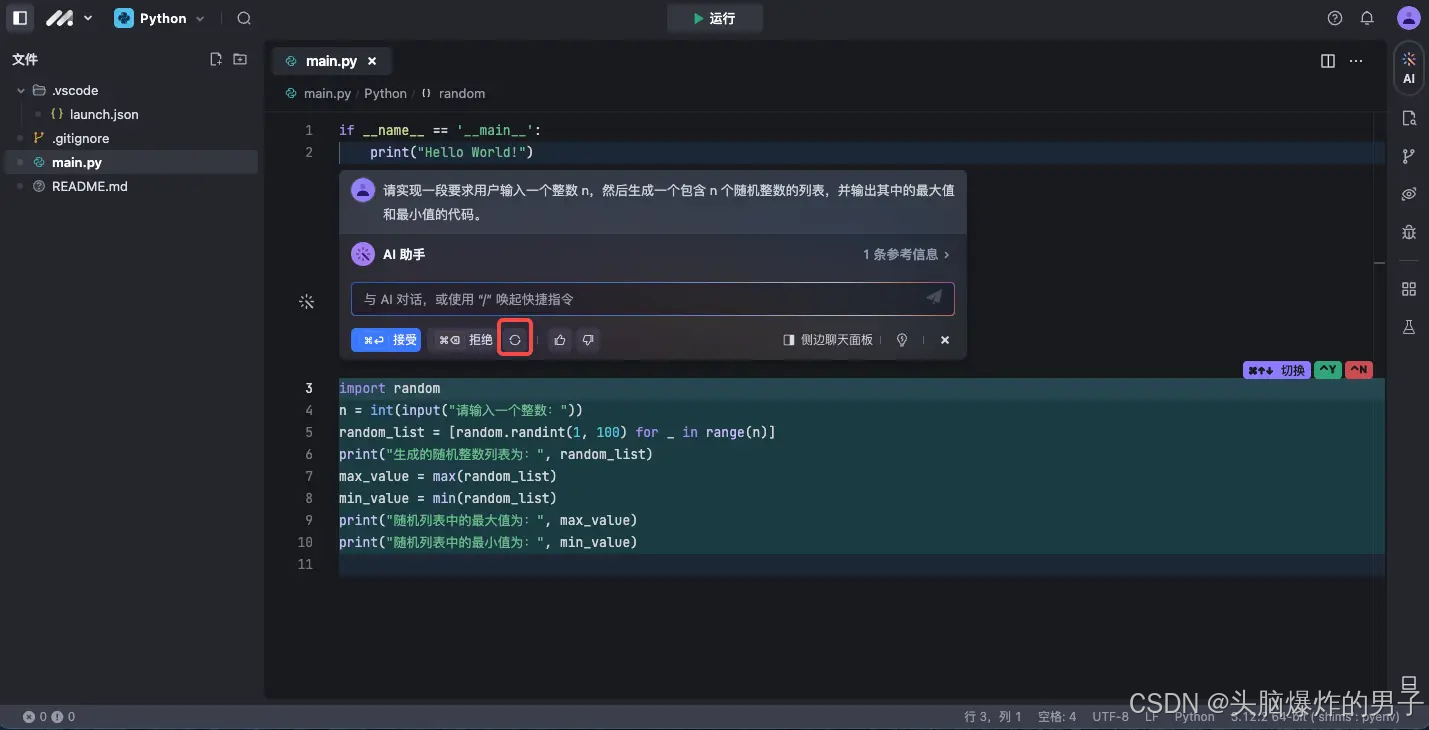The image size is (1429, 730).
Task: Select the flask testing panel icon
Action: click(x=1408, y=326)
